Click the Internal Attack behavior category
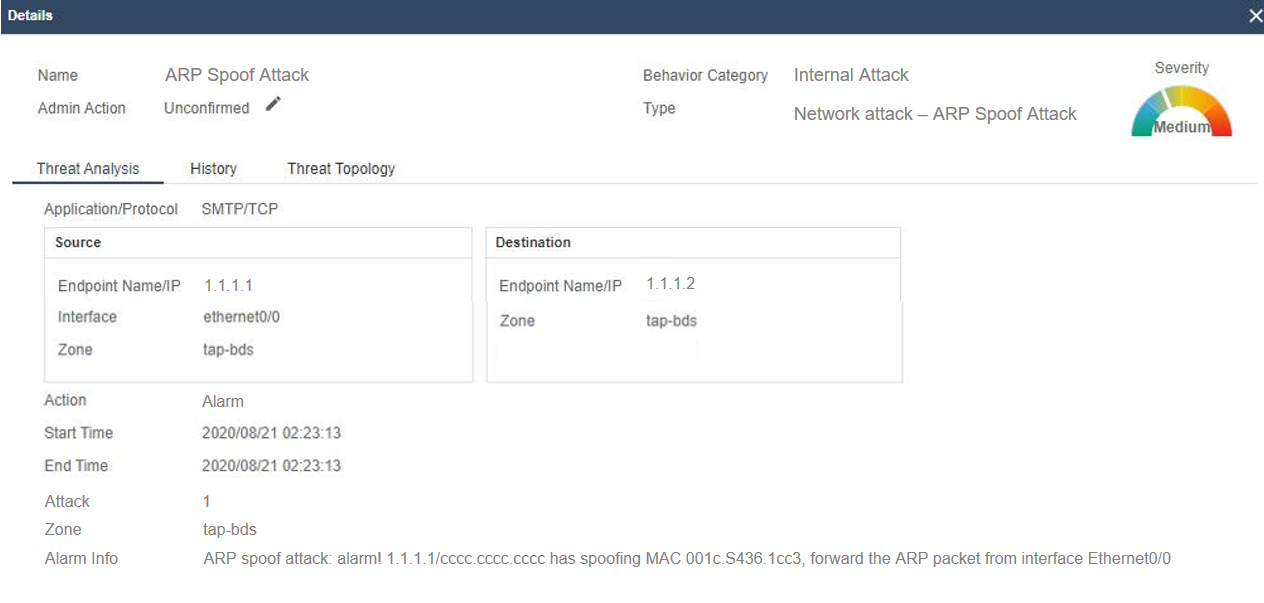 (851, 75)
